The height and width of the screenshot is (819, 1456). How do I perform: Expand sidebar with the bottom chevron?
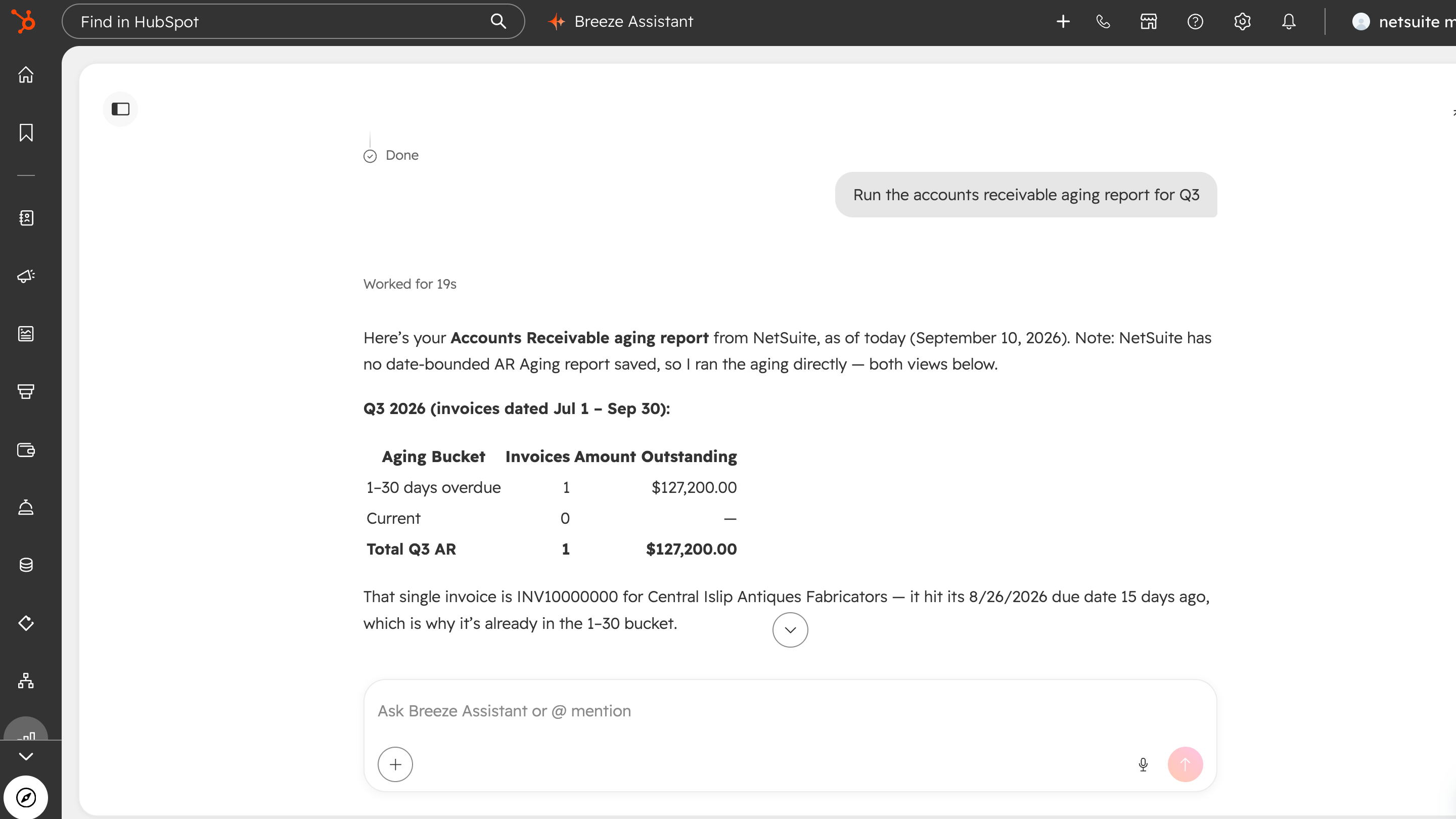(26, 756)
